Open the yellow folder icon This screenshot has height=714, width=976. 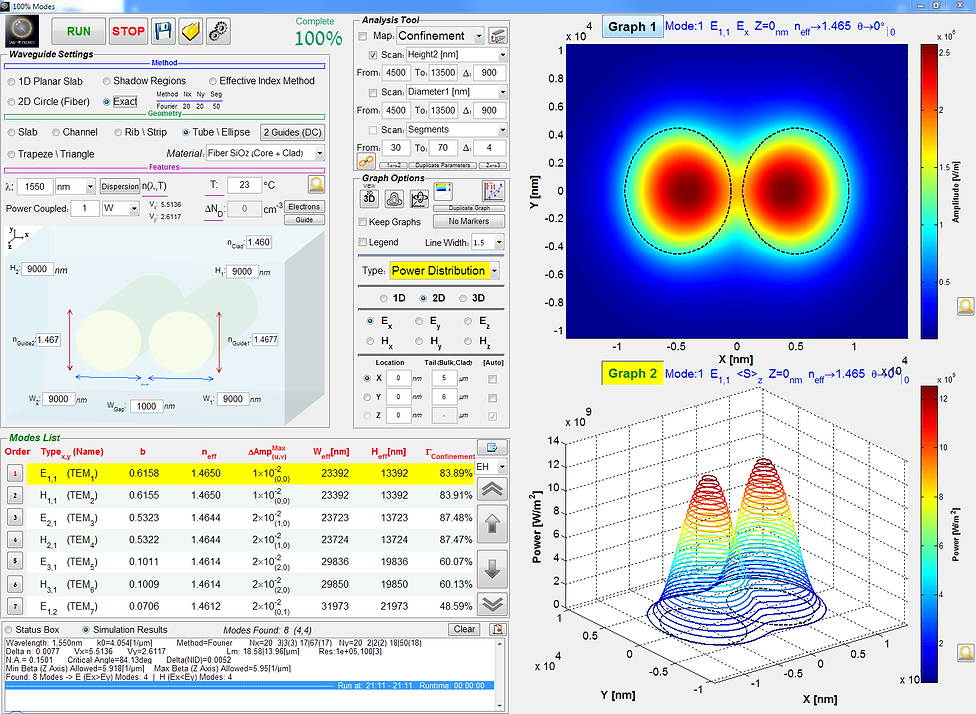click(x=191, y=31)
